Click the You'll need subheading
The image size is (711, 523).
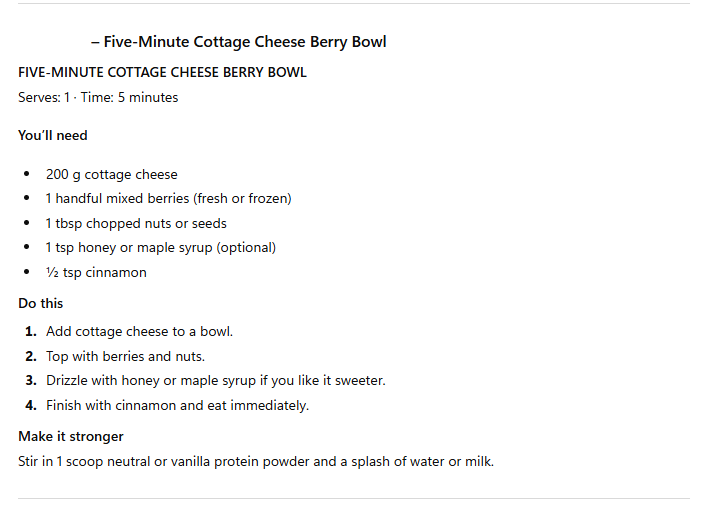[53, 135]
